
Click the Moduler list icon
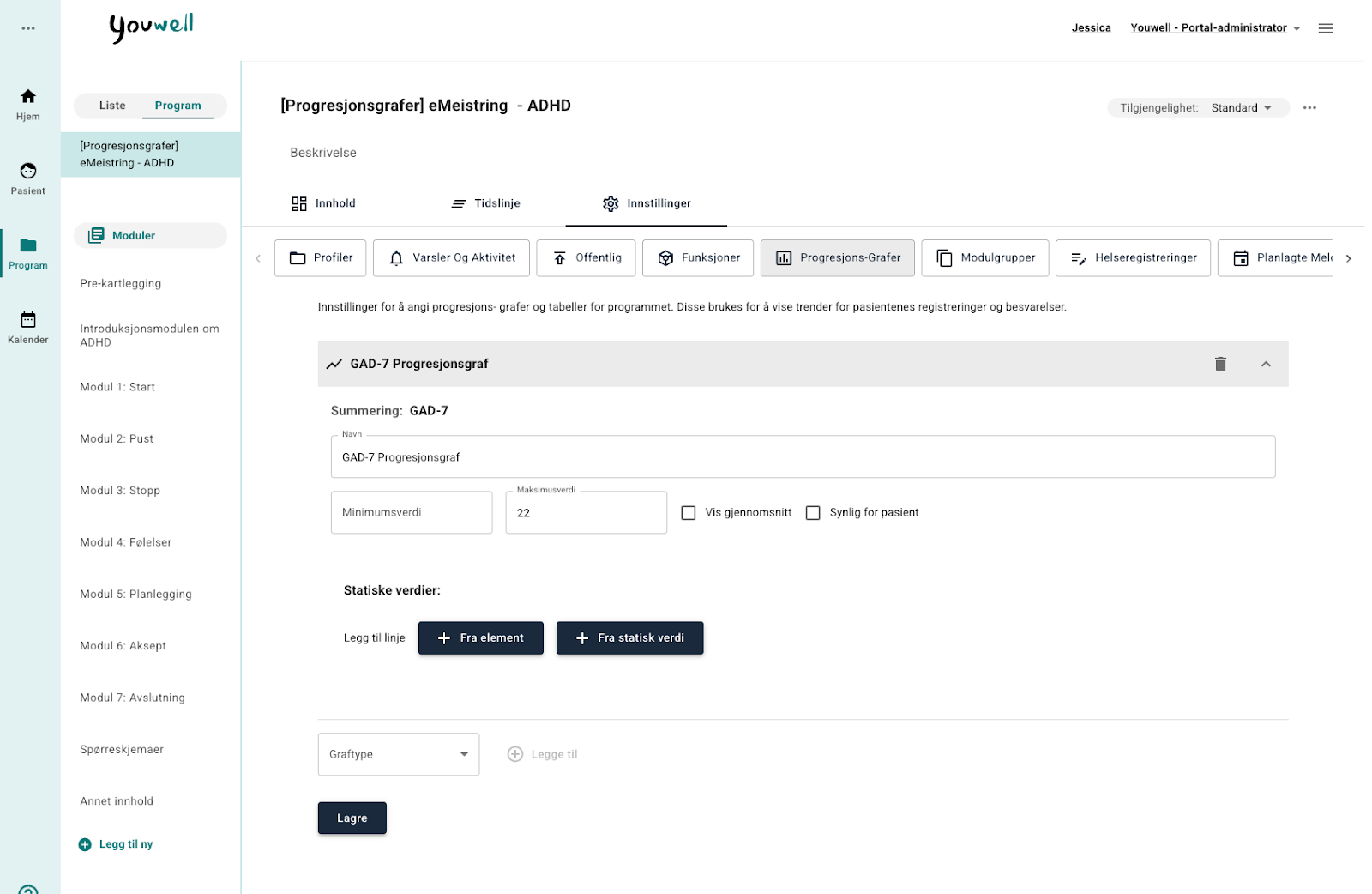[x=96, y=235]
